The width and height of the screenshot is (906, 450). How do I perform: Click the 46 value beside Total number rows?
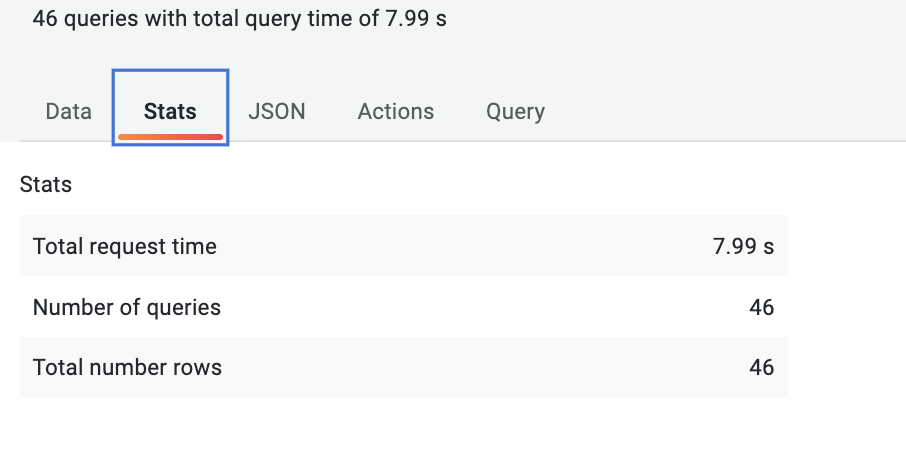point(762,367)
